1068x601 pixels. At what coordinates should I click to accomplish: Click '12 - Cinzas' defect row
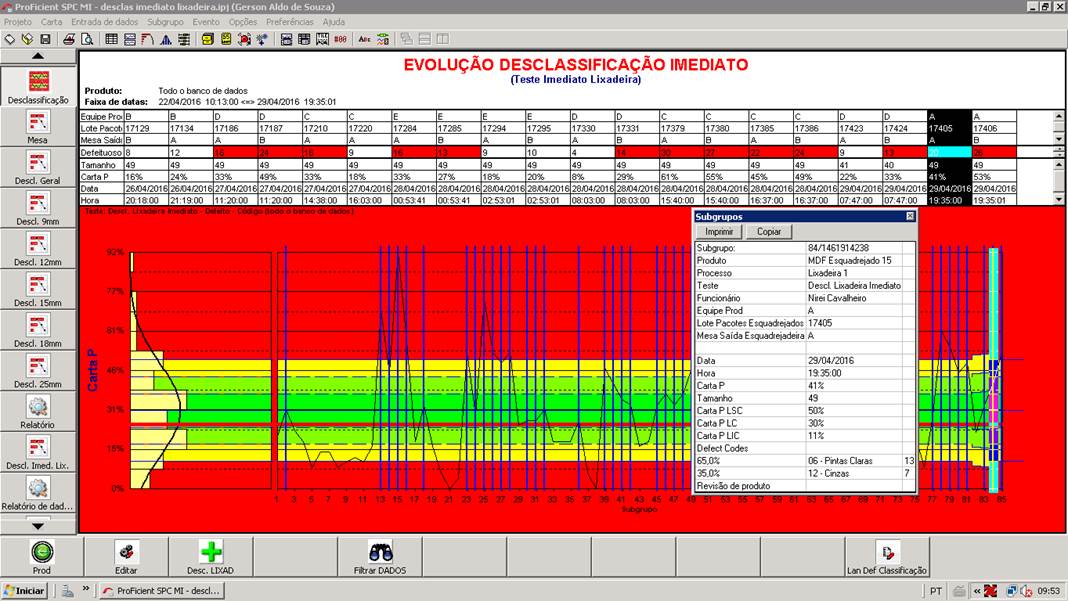[x=805, y=473]
